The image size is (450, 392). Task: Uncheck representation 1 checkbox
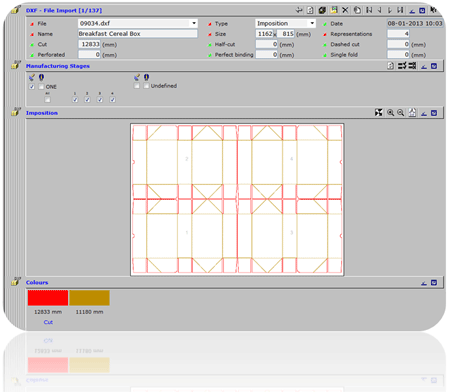(75, 100)
